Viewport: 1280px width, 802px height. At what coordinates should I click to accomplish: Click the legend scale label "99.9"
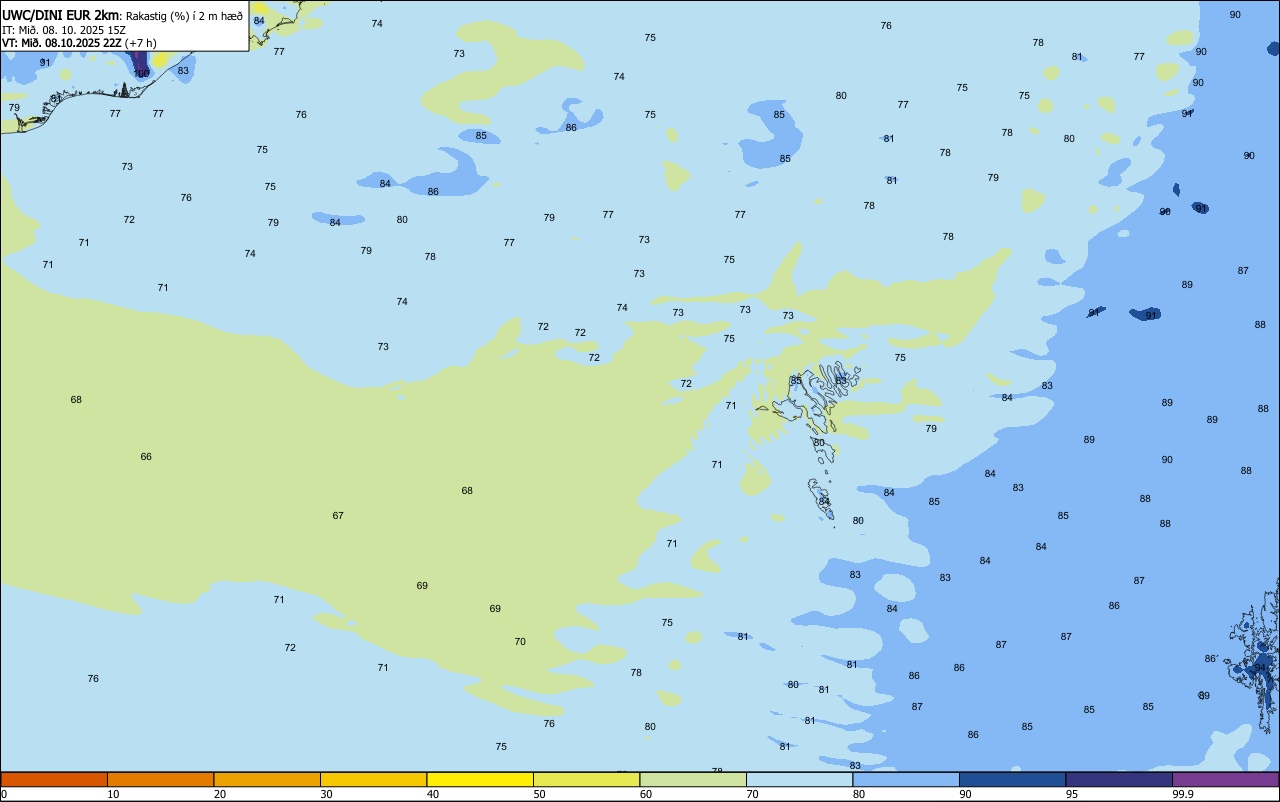pos(1183,794)
